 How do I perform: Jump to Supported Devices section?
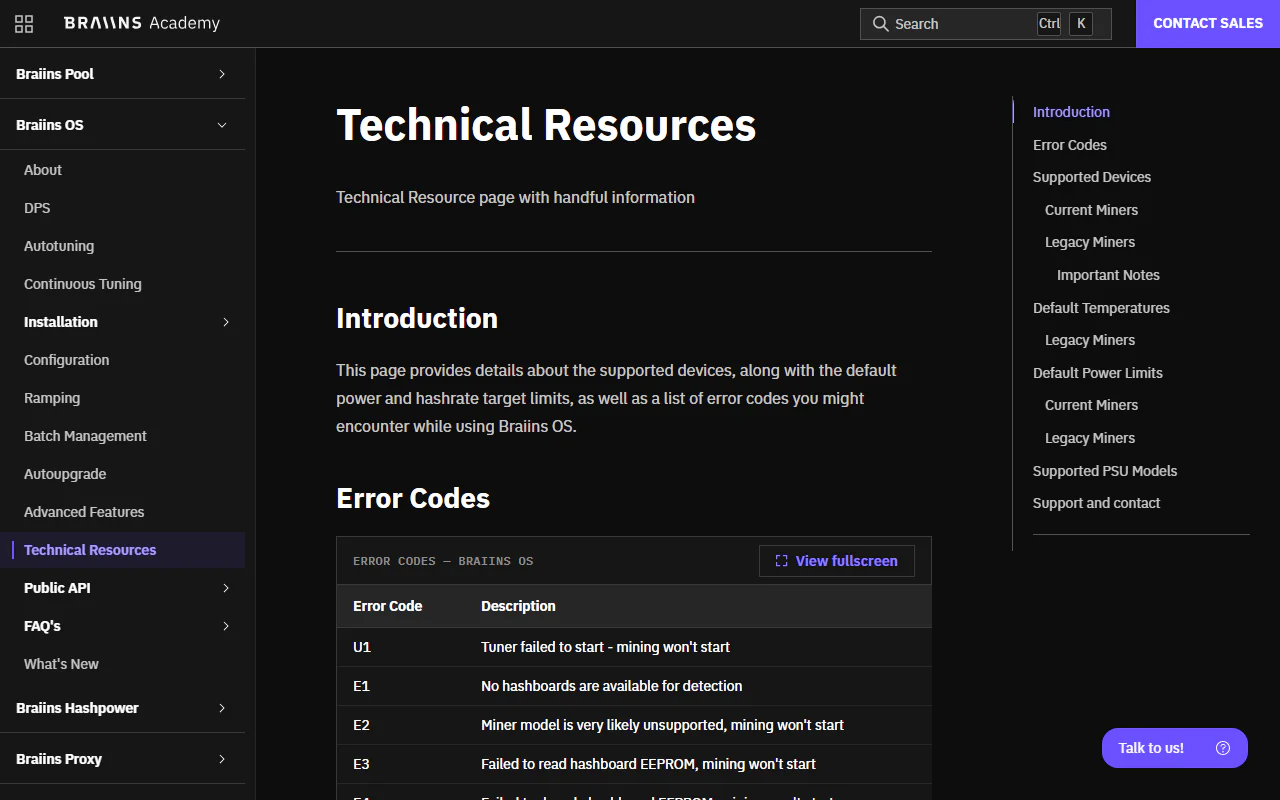tap(1092, 177)
